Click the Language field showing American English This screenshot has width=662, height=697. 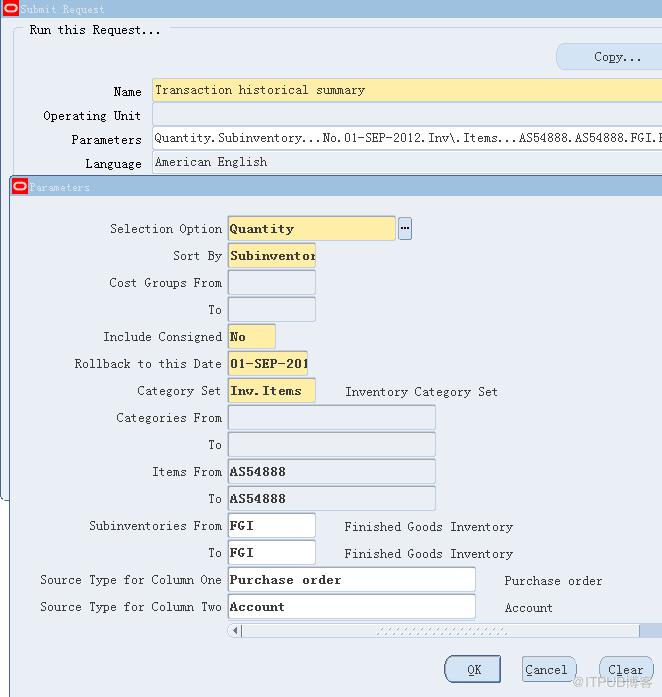pos(405,162)
